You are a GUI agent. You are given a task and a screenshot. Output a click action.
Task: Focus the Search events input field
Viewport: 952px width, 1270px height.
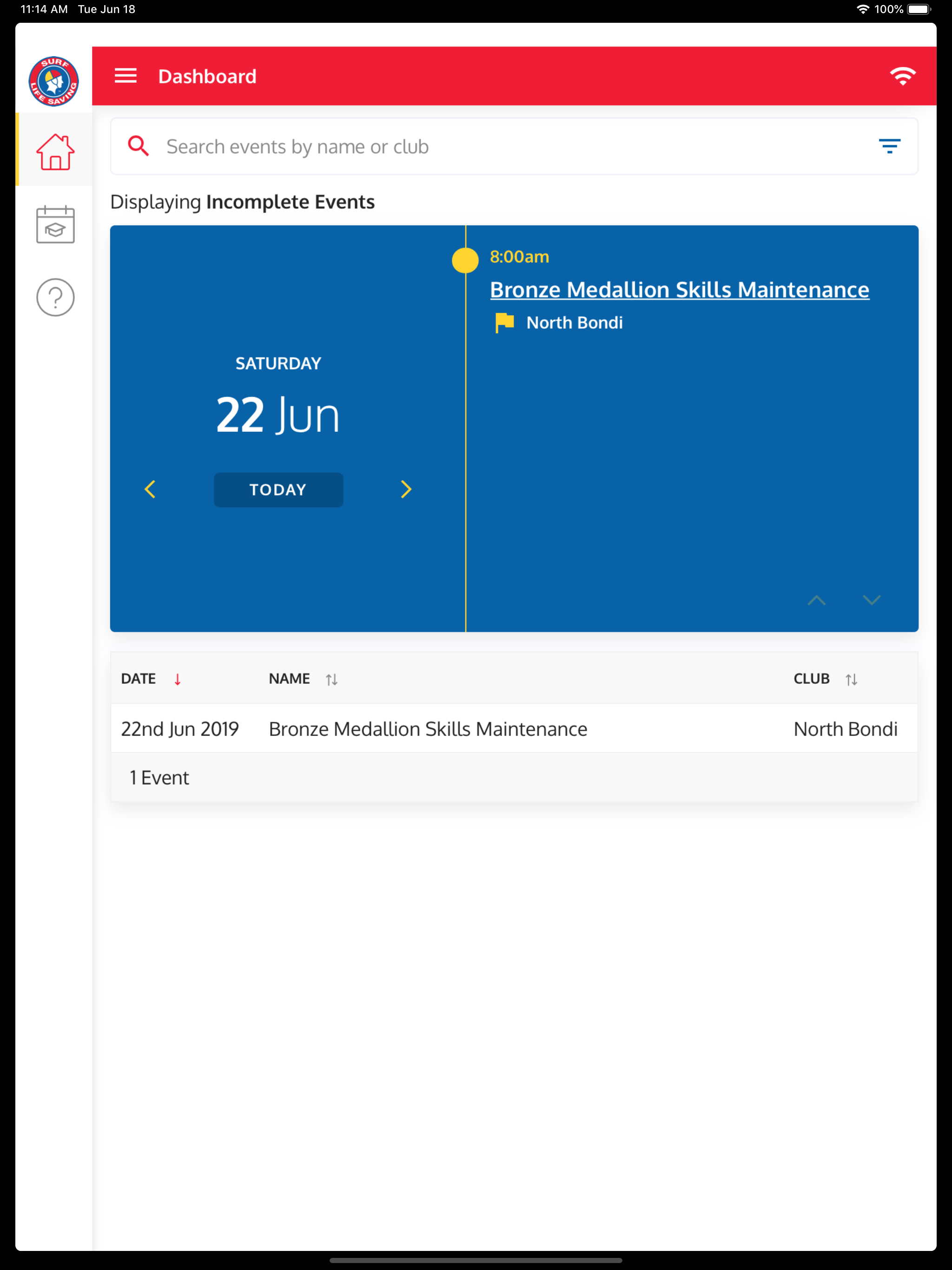click(514, 146)
